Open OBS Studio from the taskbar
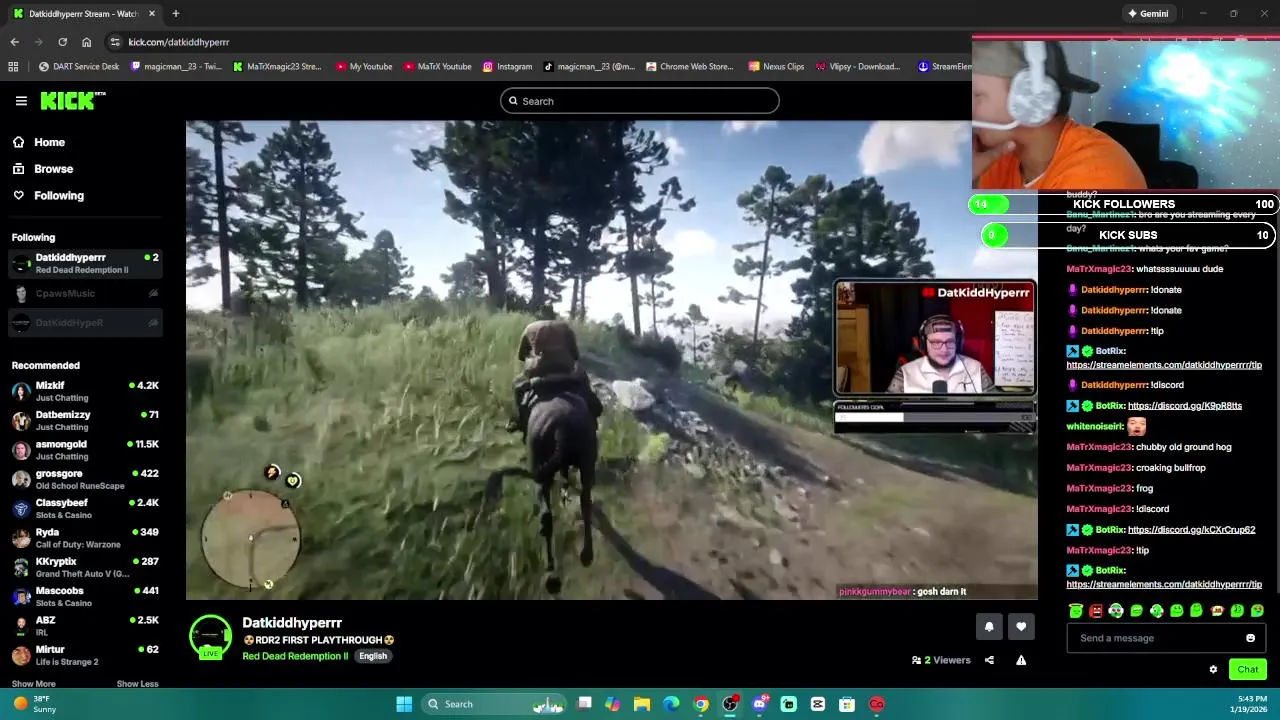 tap(730, 704)
